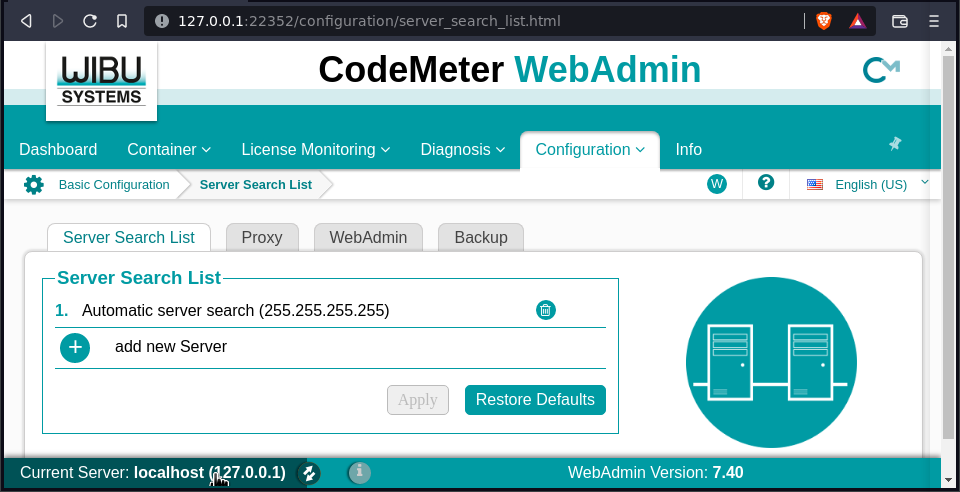This screenshot has height=492, width=960.
Task: Open help question mark icon
Action: coord(766,182)
